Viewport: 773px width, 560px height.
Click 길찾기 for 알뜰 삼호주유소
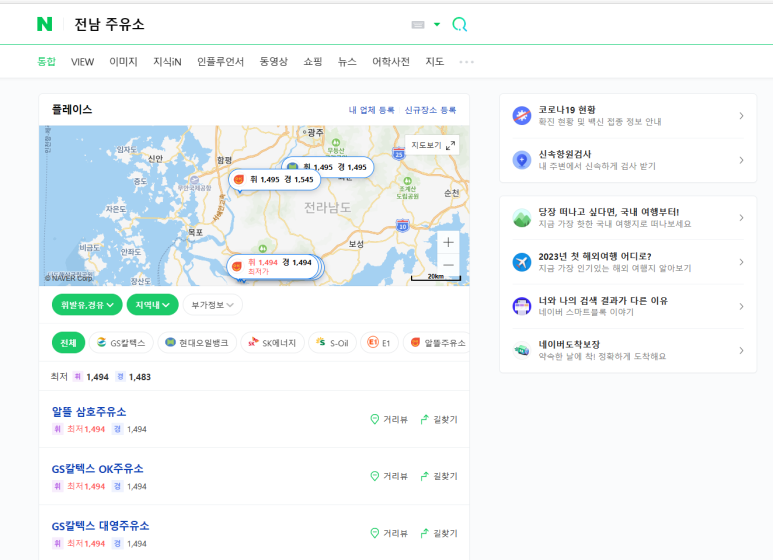439,420
